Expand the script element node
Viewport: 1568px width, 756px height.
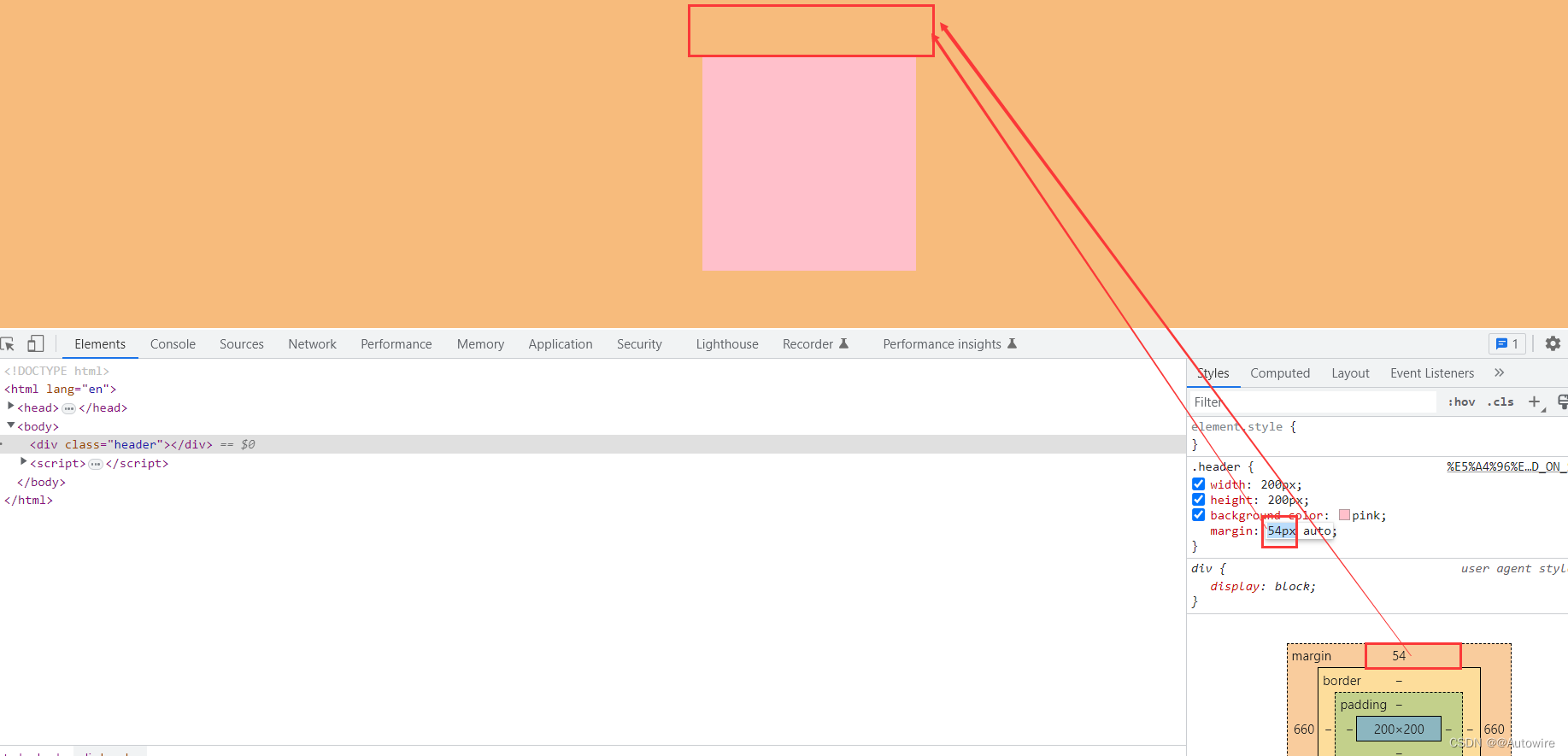click(x=23, y=462)
